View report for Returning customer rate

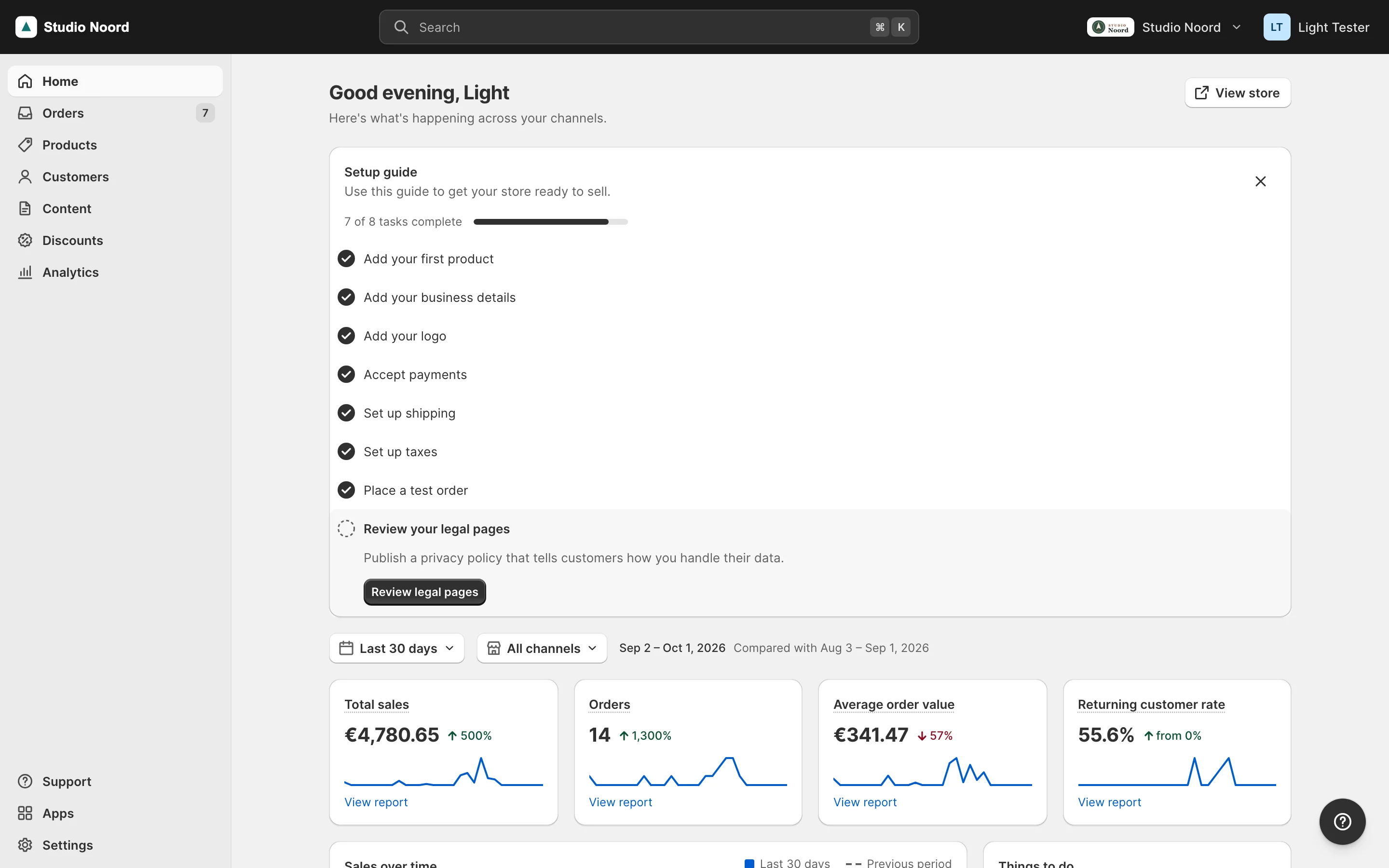(x=1109, y=802)
